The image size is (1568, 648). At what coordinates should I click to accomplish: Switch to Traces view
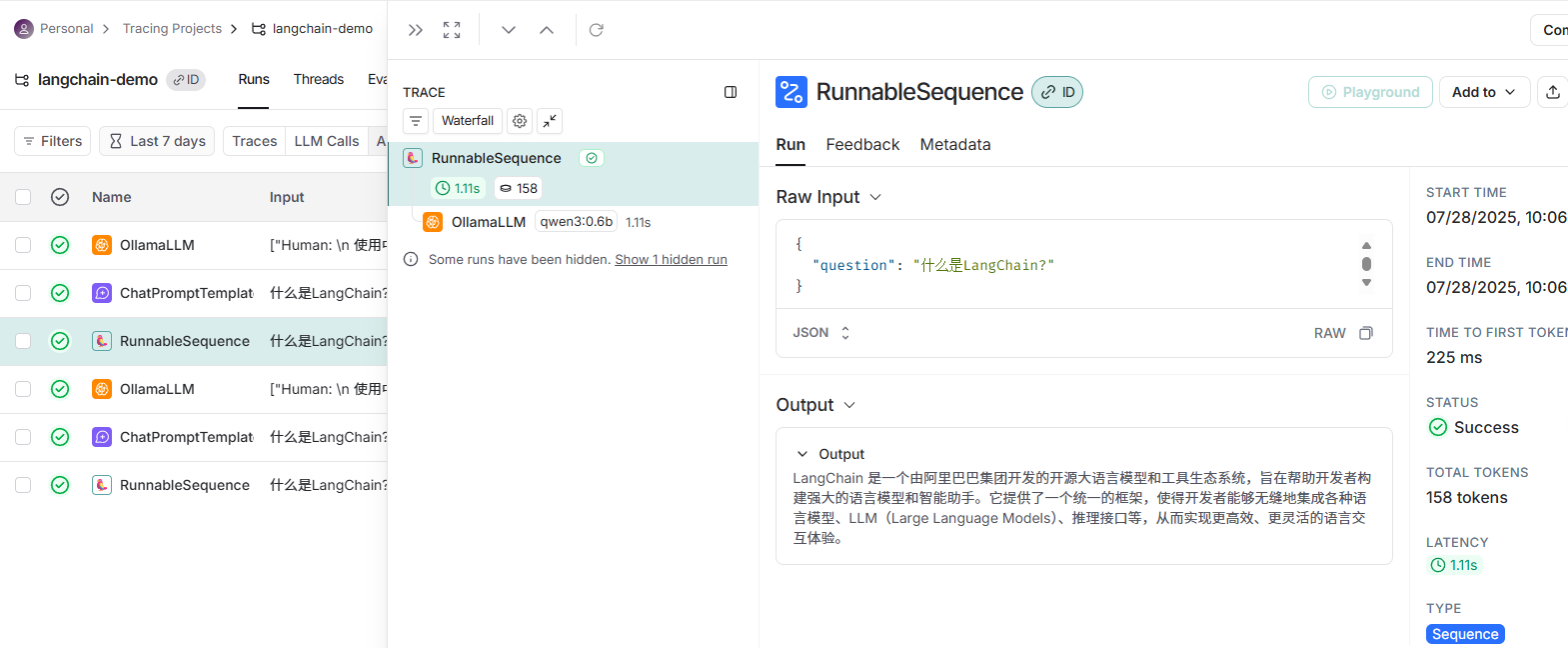pyautogui.click(x=255, y=141)
